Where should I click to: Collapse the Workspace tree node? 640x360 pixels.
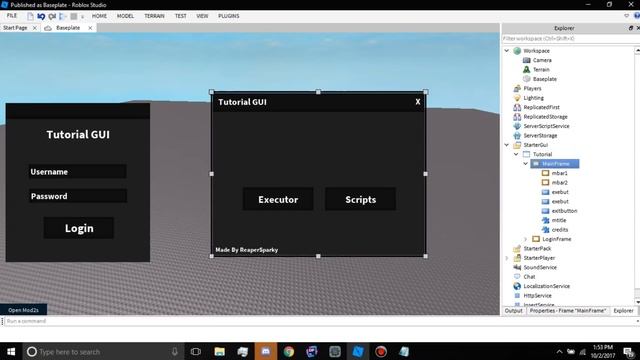507,51
